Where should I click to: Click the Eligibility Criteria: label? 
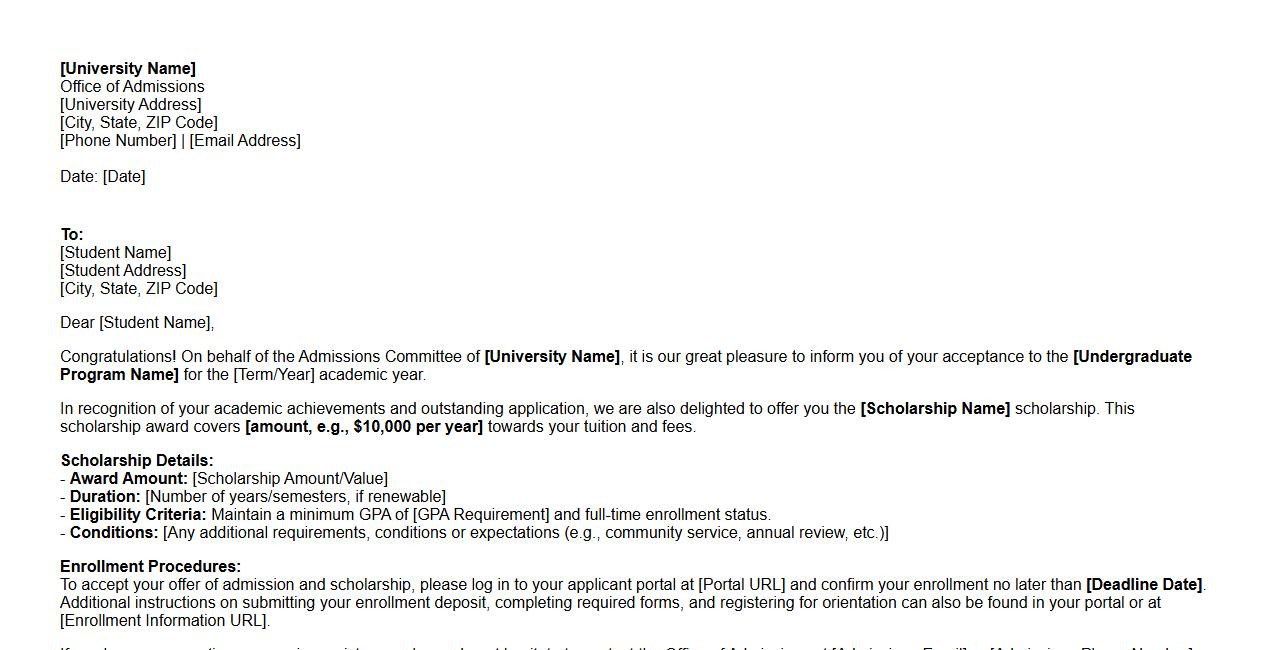click(x=138, y=514)
